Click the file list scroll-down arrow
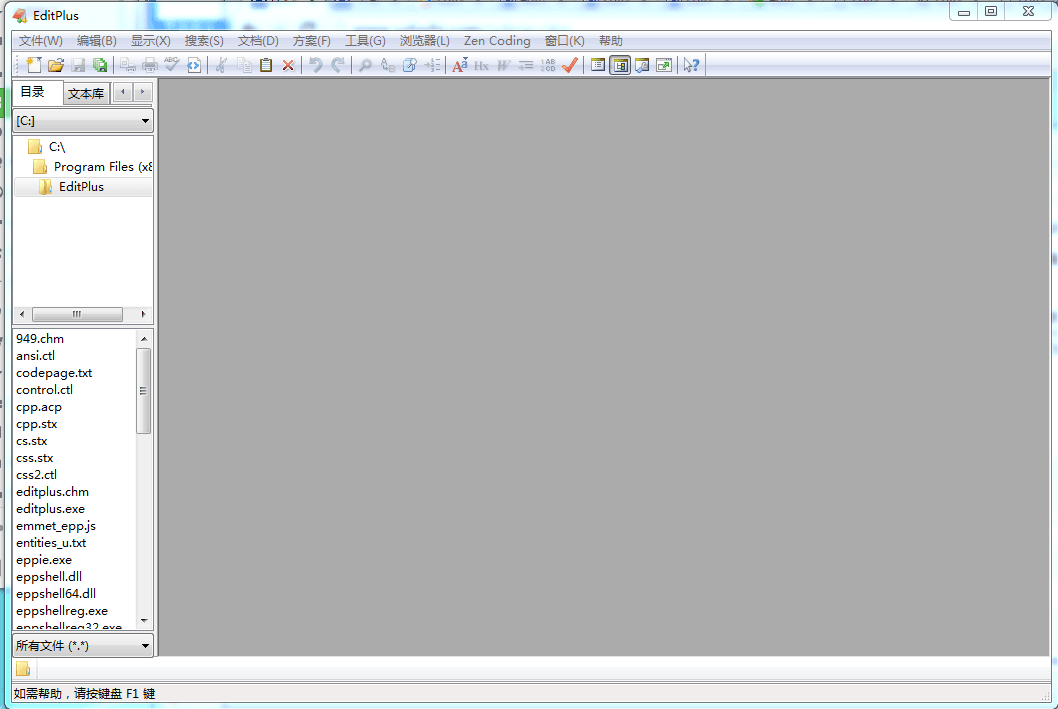1058x709 pixels. [144, 620]
